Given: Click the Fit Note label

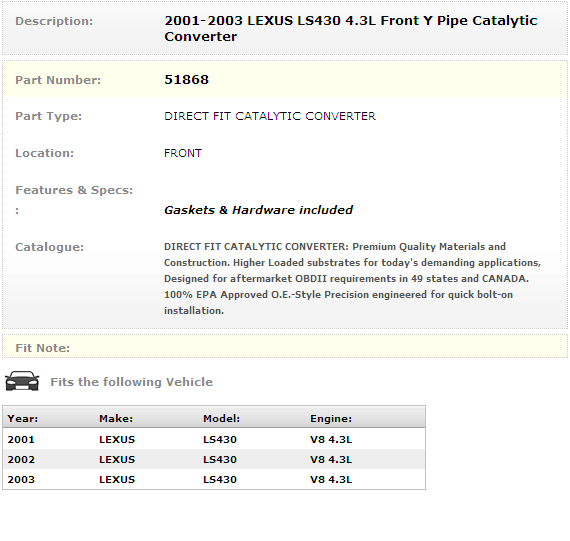Looking at the screenshot, I should [43, 348].
